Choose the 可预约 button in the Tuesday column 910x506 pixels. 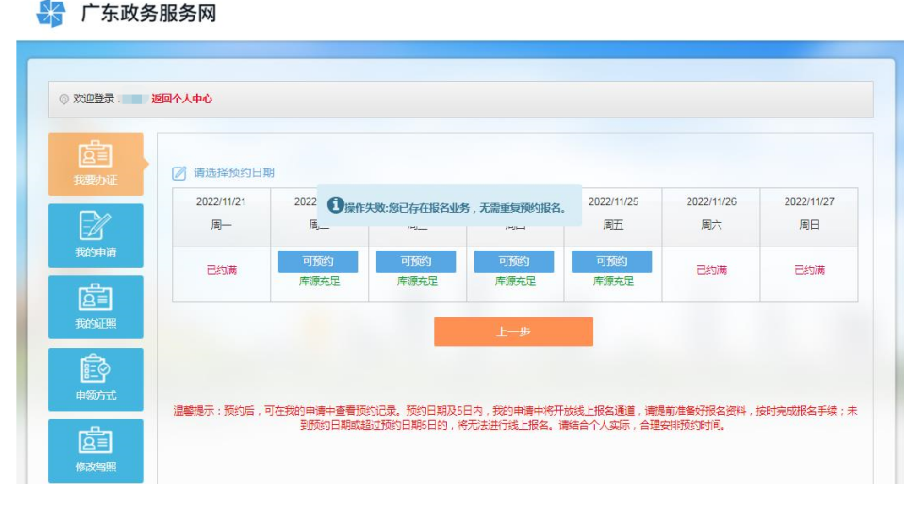tap(318, 261)
